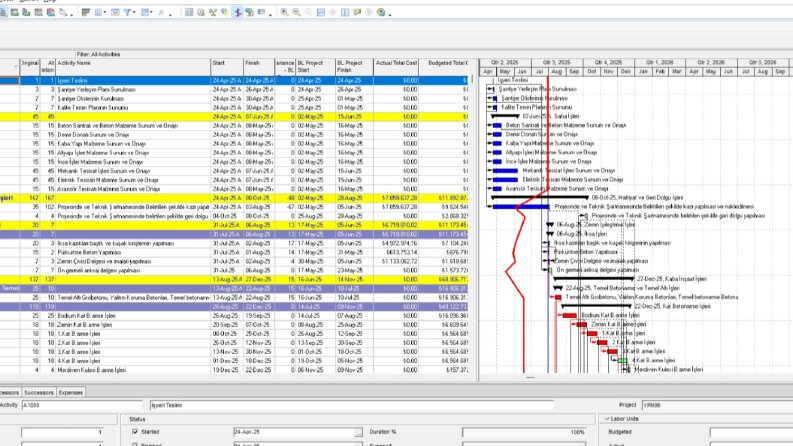Click the Duration % field showing 100%
Screen dimensions: 793x446
coord(524,432)
